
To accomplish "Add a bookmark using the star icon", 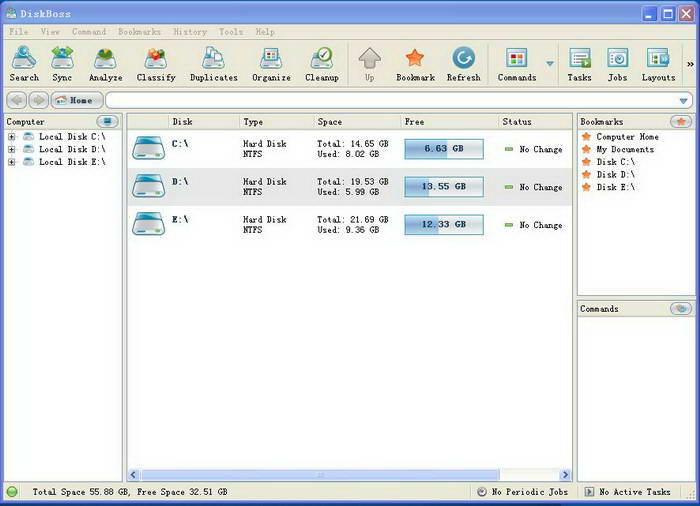I will click(415, 64).
